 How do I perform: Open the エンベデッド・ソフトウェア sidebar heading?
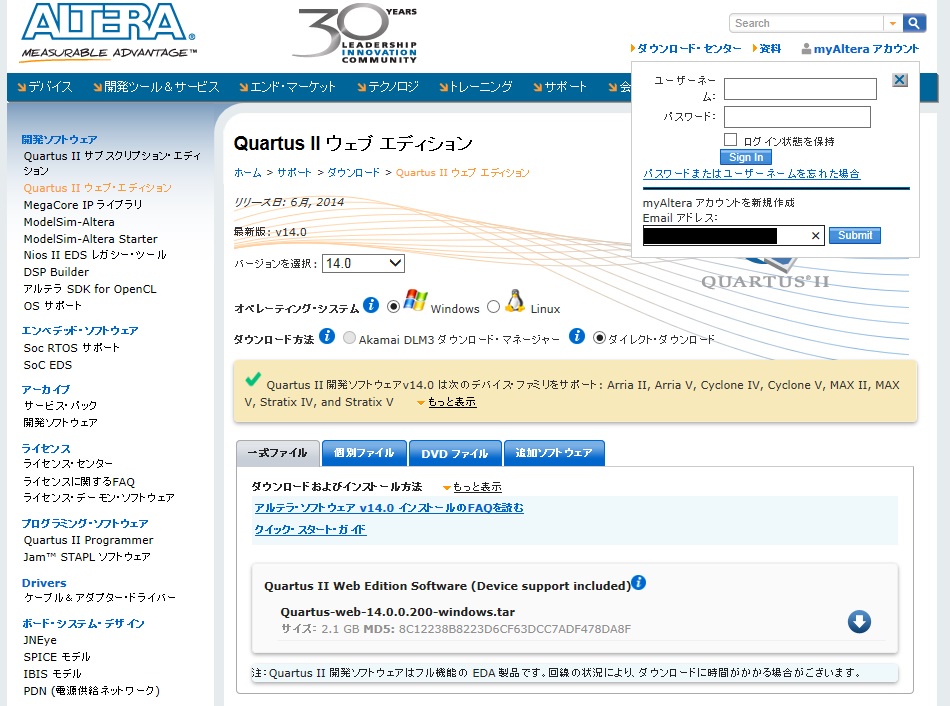80,331
